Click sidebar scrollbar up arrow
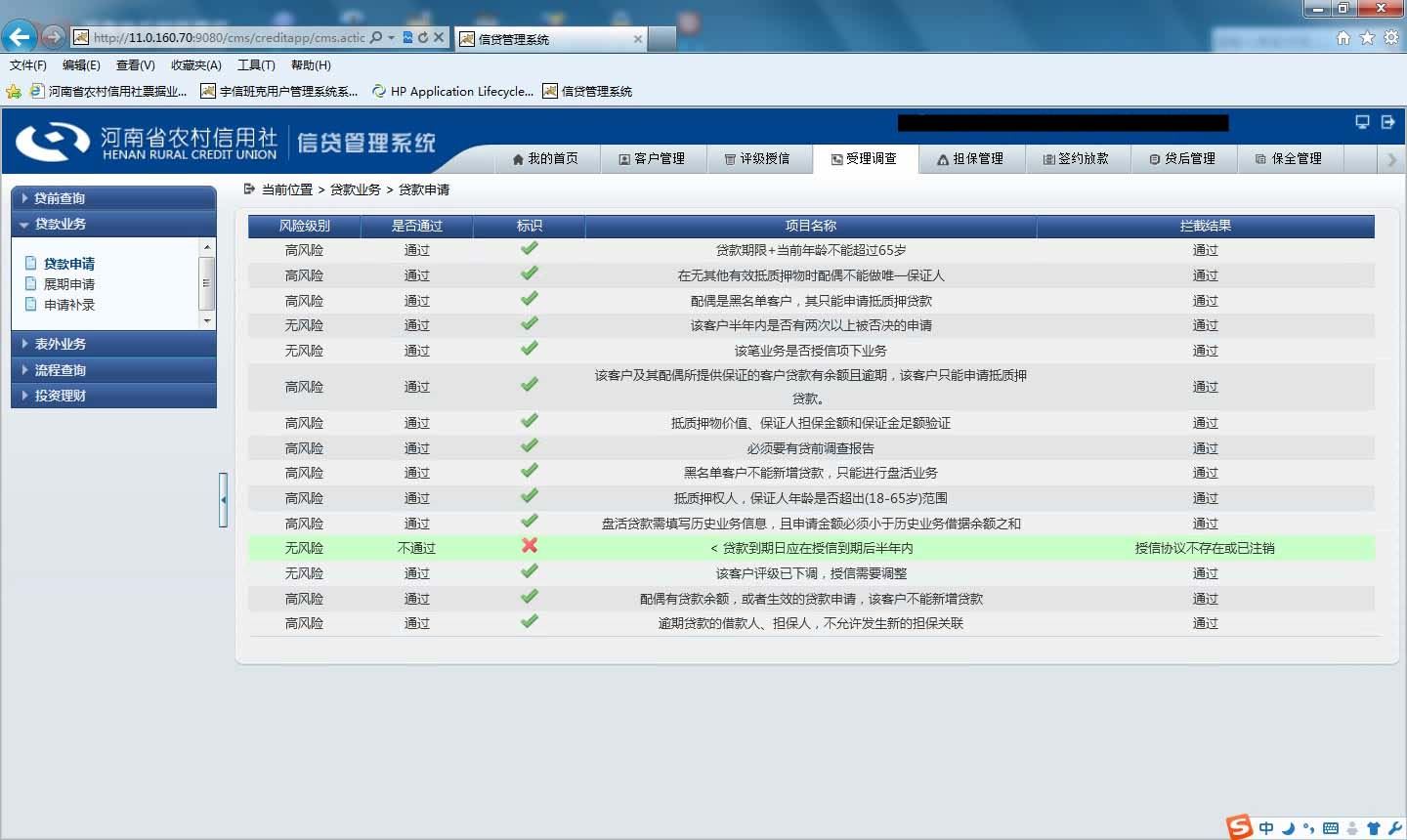 point(206,248)
